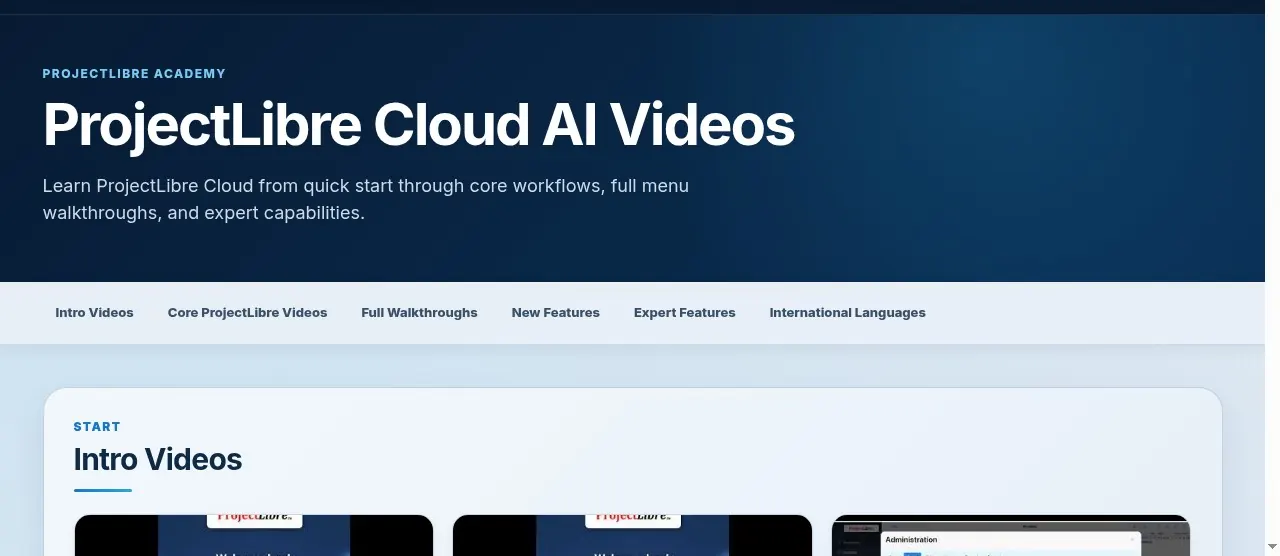Image resolution: width=1280 pixels, height=556 pixels.
Task: Click the 'Learn ProjectLibre Cloud' description text
Action: point(366,199)
